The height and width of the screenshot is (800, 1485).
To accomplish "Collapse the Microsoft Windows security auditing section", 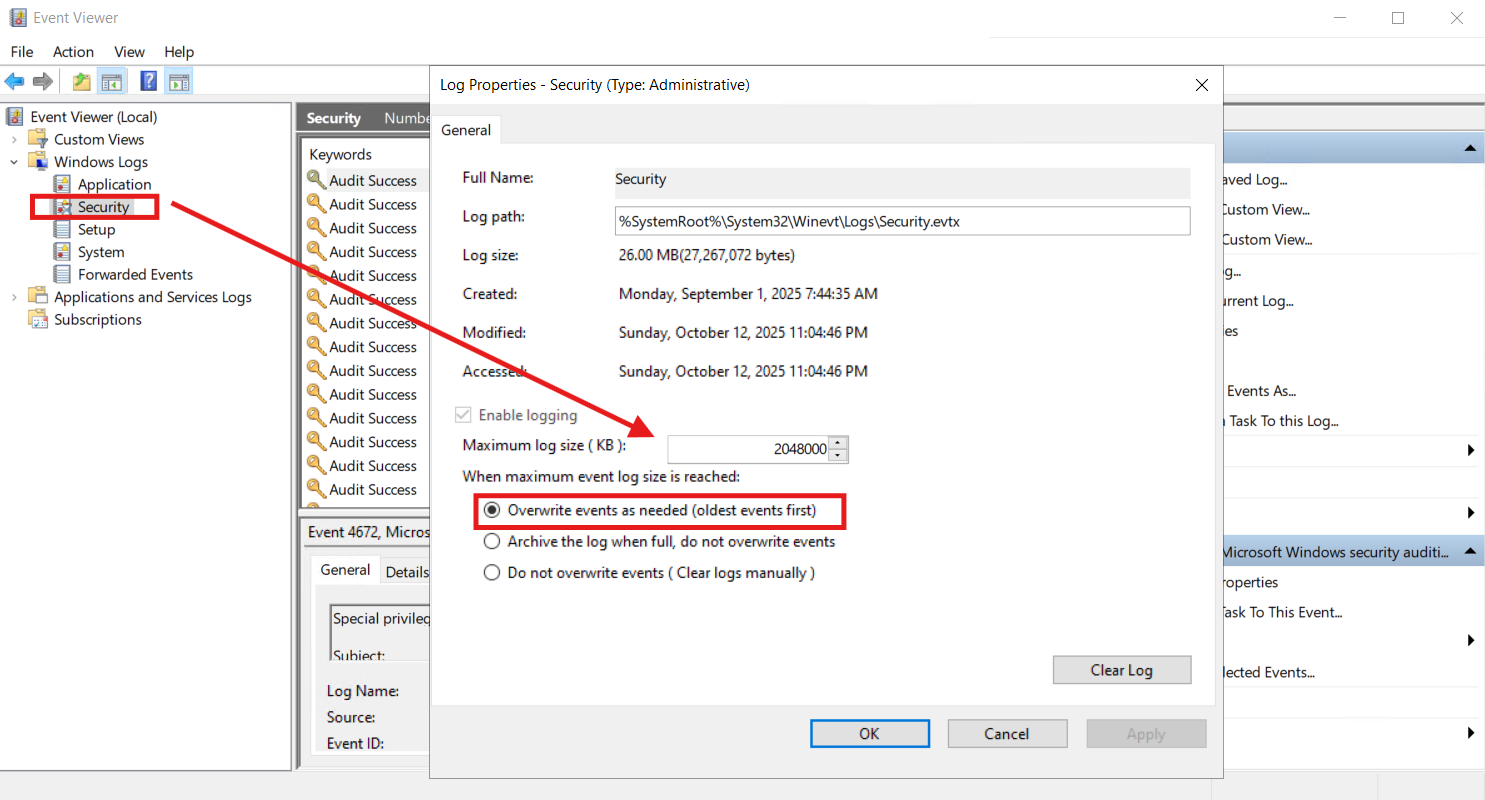I will click(1470, 551).
